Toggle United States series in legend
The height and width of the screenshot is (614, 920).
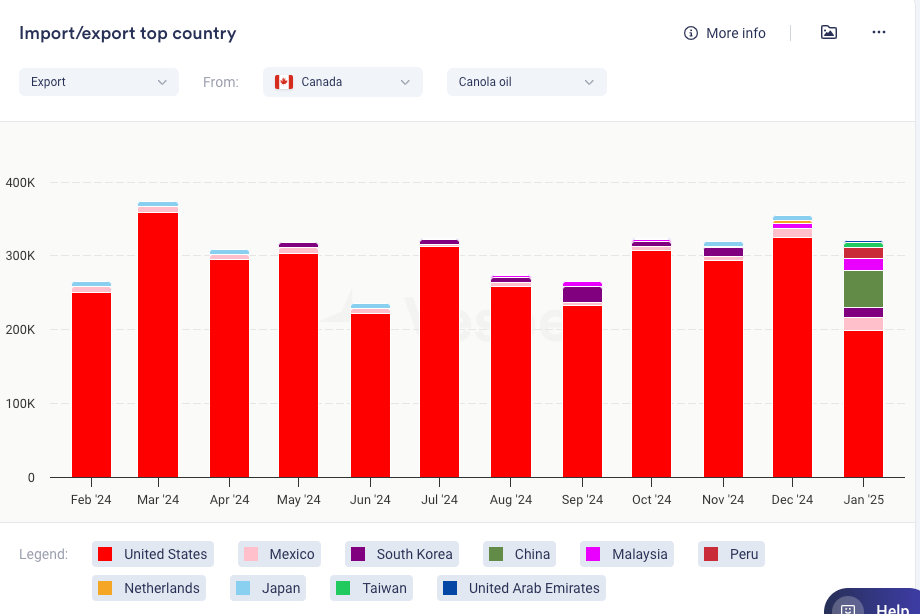coord(152,554)
